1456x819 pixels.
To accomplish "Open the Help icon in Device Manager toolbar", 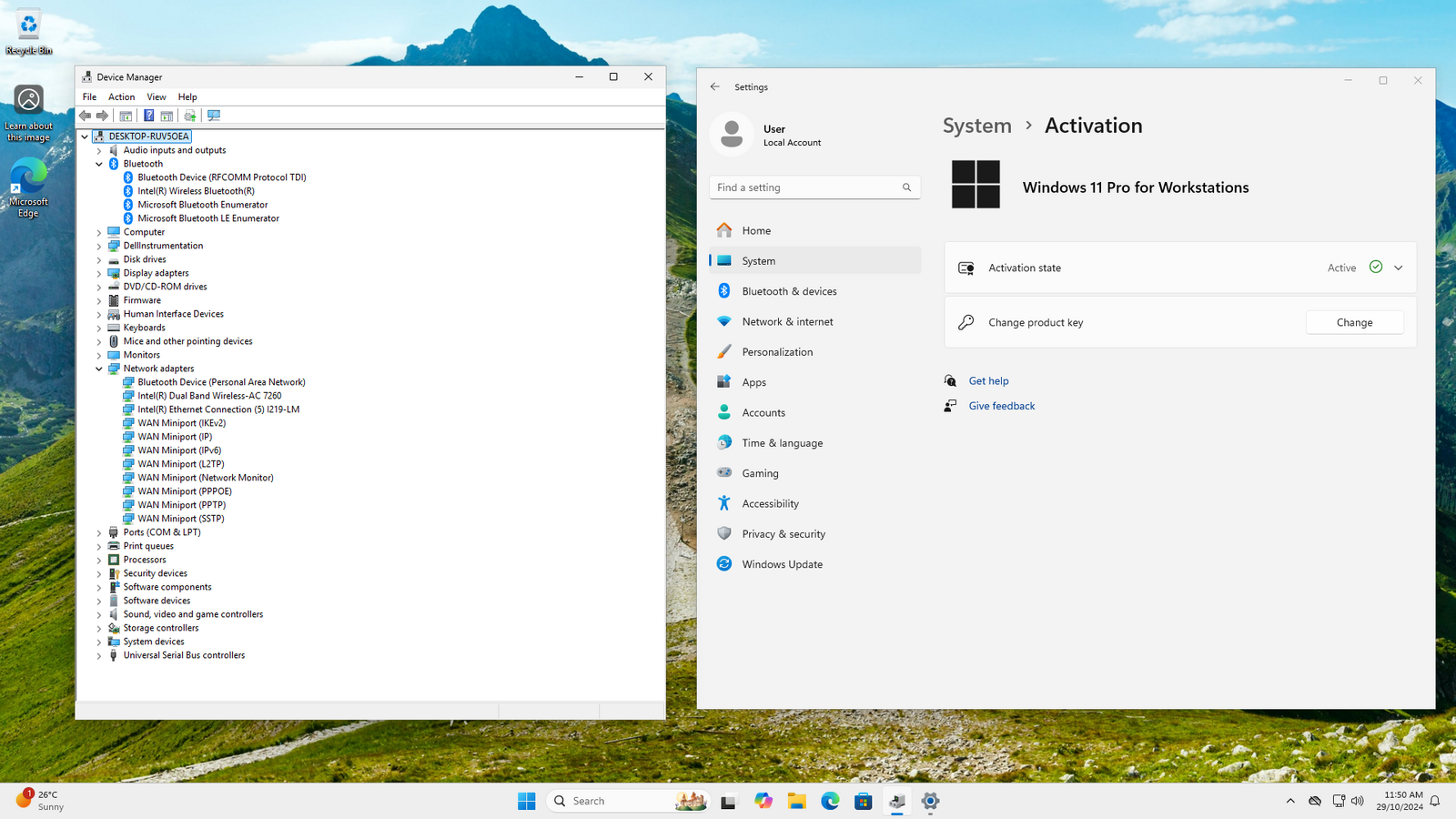I will (148, 116).
